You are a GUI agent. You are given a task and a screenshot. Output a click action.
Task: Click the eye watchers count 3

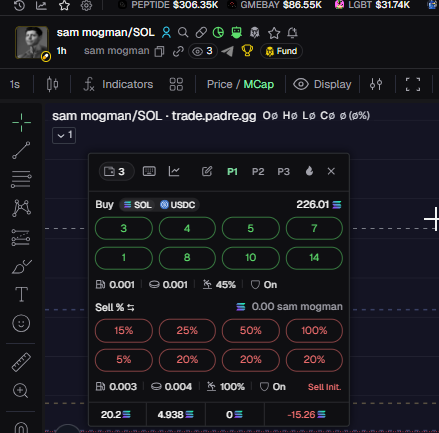[x=203, y=51]
